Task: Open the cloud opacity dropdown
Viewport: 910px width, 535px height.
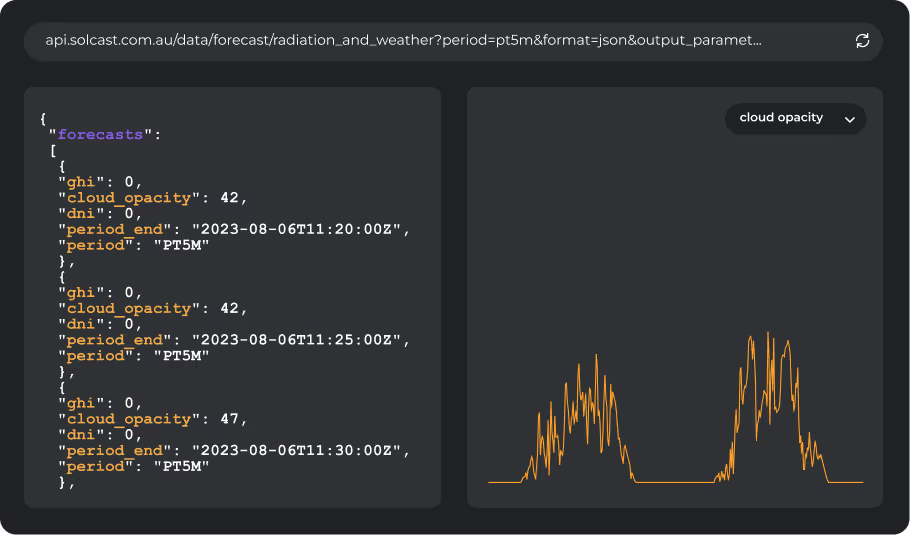Action: pyautogui.click(x=795, y=118)
